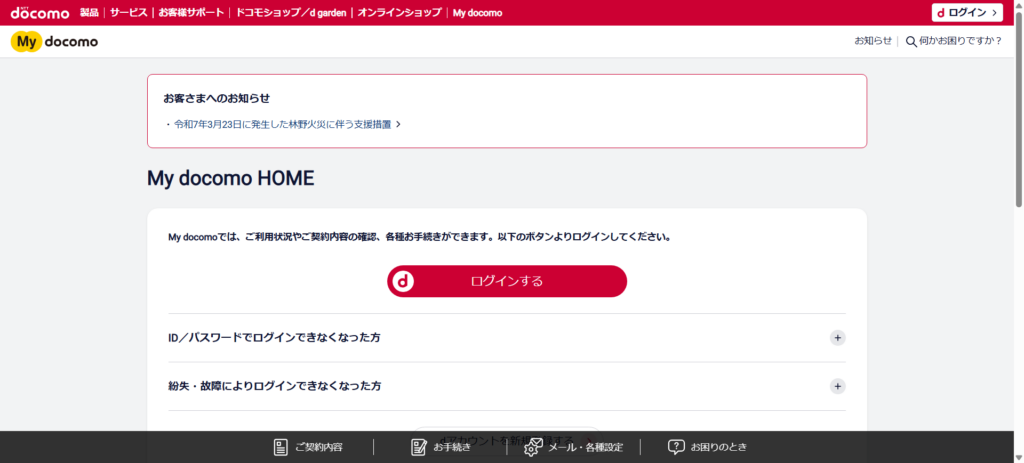Screen dimensions: 1024x463
Task: Click the scrollbar down arrow
Action: 1019,458
